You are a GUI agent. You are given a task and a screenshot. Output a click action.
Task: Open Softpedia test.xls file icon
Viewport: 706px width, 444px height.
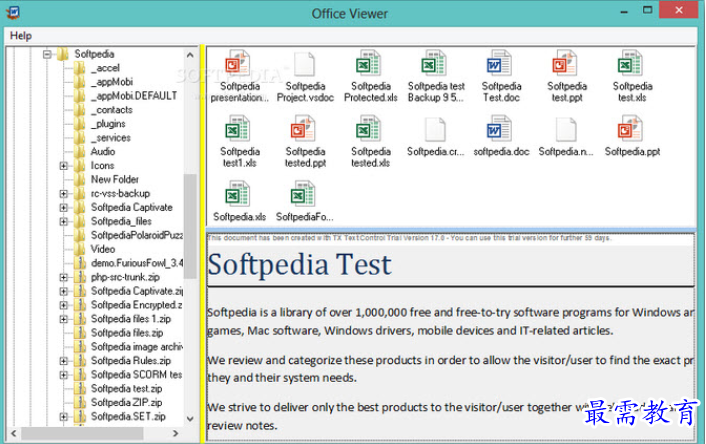pyautogui.click(x=631, y=64)
